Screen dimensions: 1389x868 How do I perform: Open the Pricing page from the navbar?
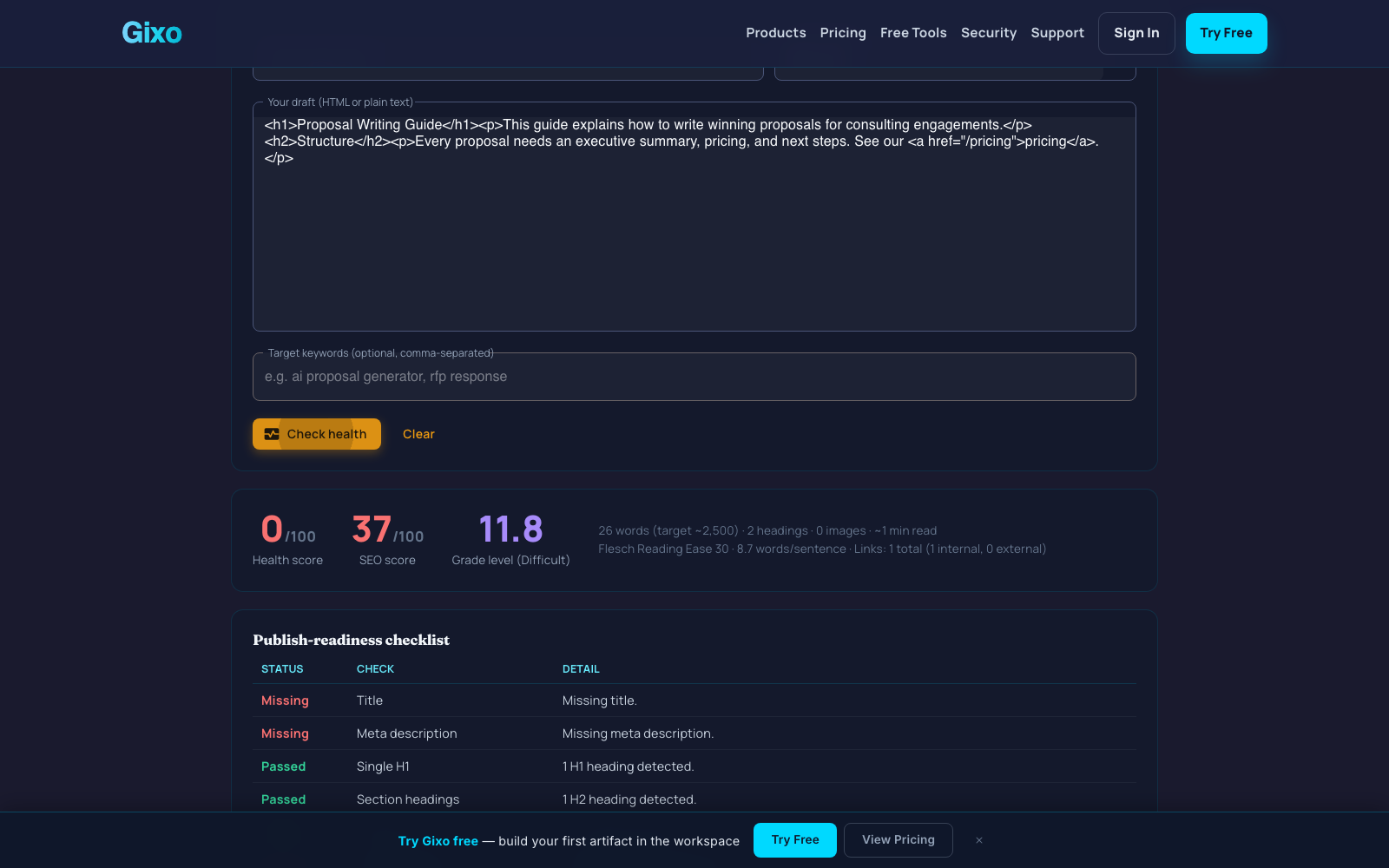(x=843, y=33)
